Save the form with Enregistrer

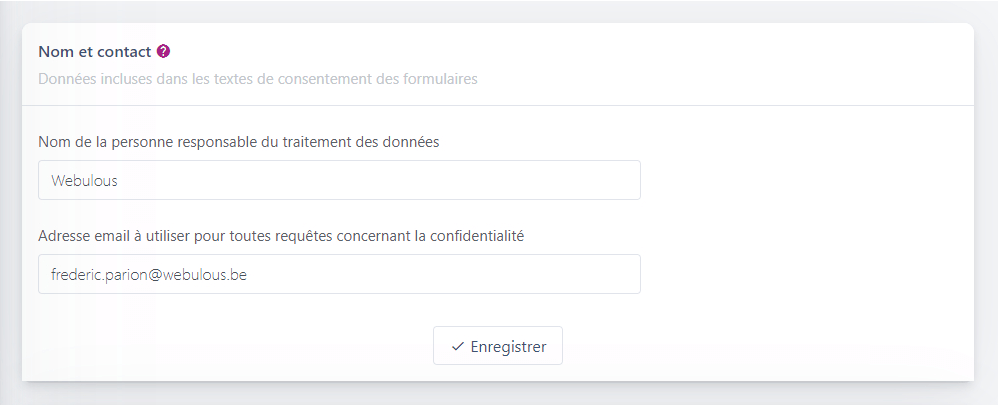pos(497,346)
